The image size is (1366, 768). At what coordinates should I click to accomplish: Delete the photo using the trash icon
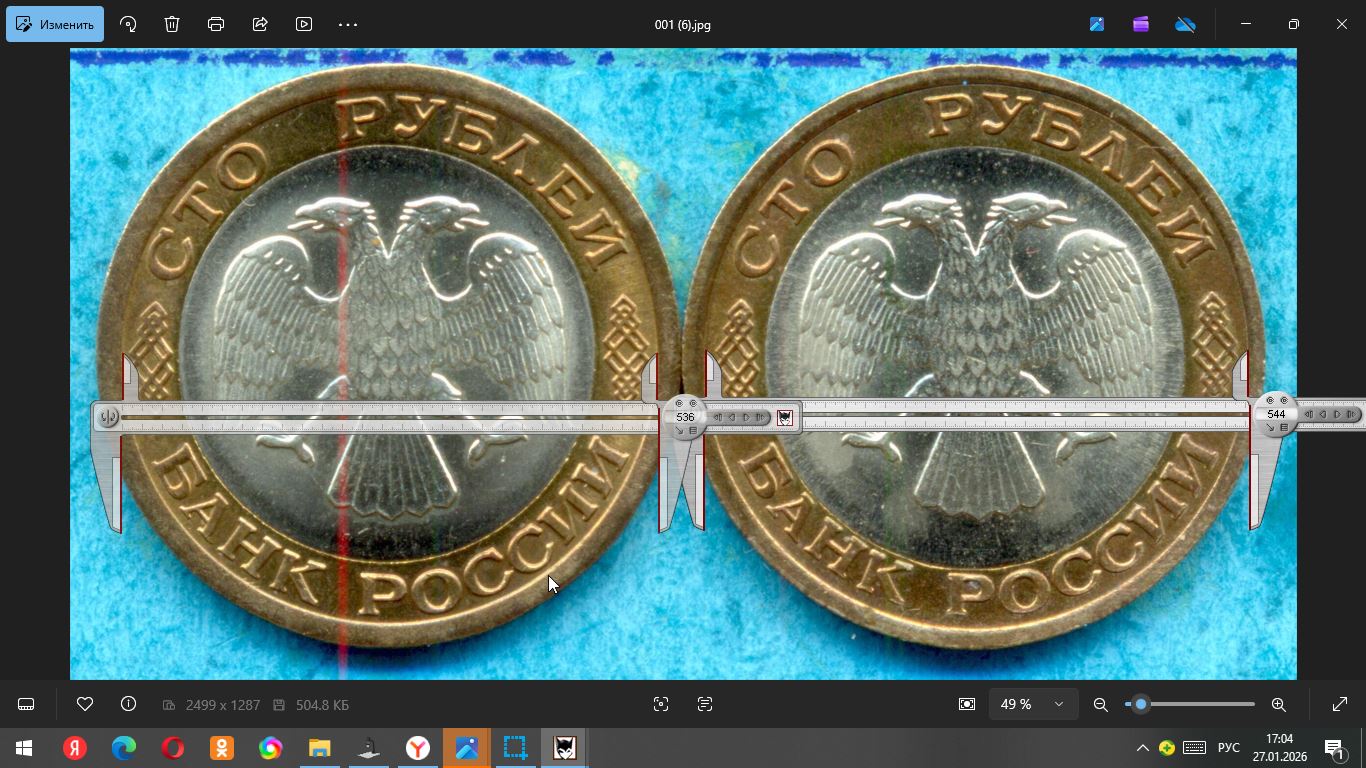pyautogui.click(x=172, y=24)
